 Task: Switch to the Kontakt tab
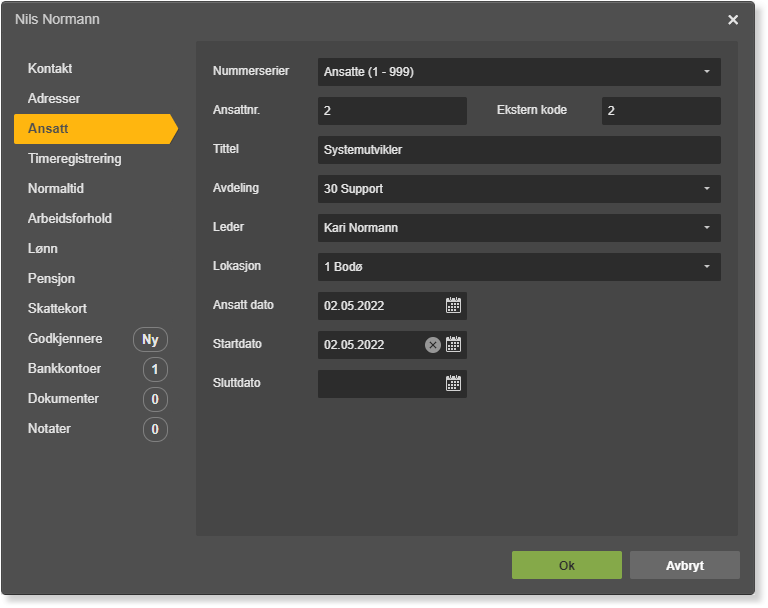click(x=50, y=68)
